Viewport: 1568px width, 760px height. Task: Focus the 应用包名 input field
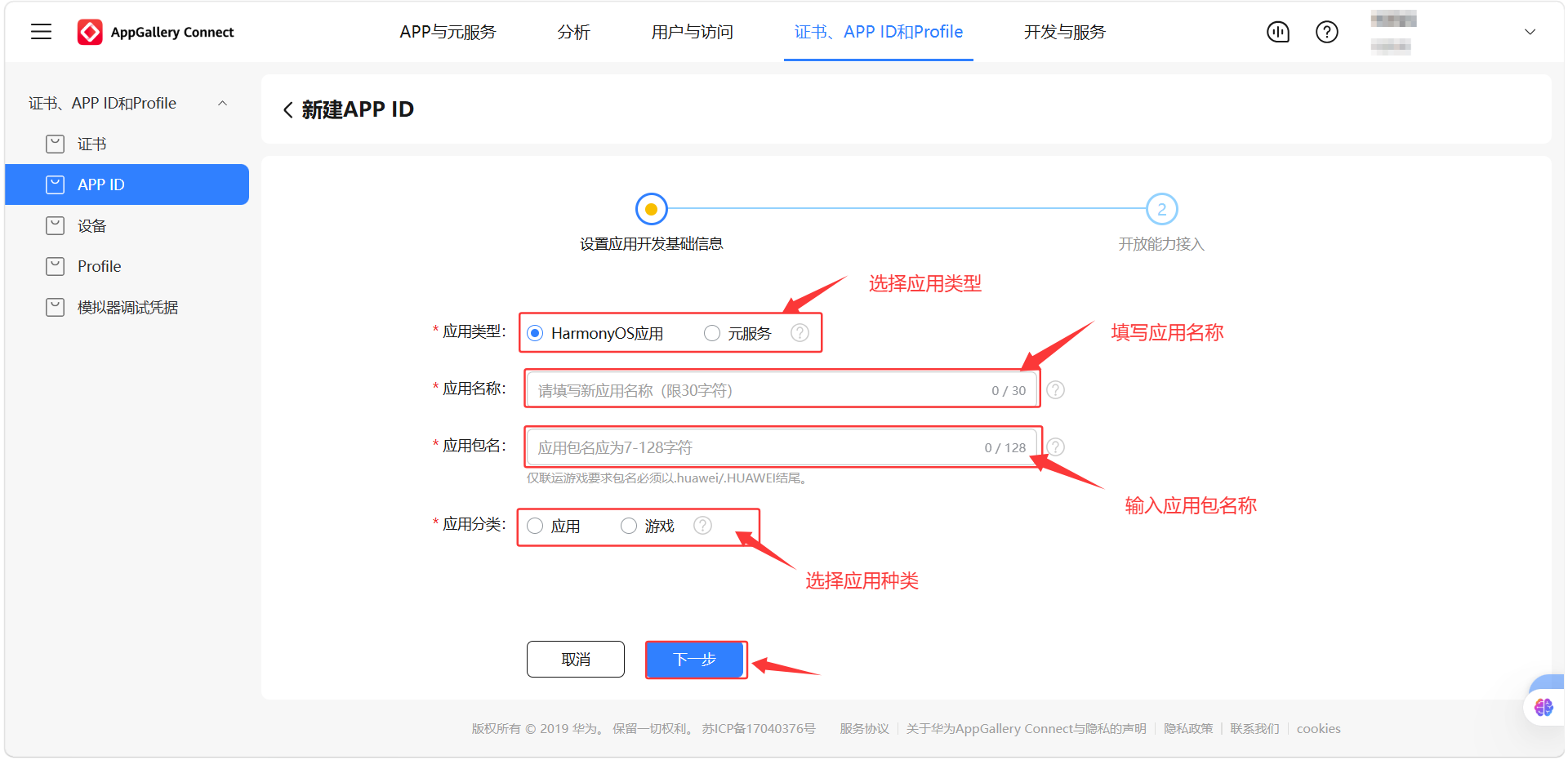tap(782, 447)
